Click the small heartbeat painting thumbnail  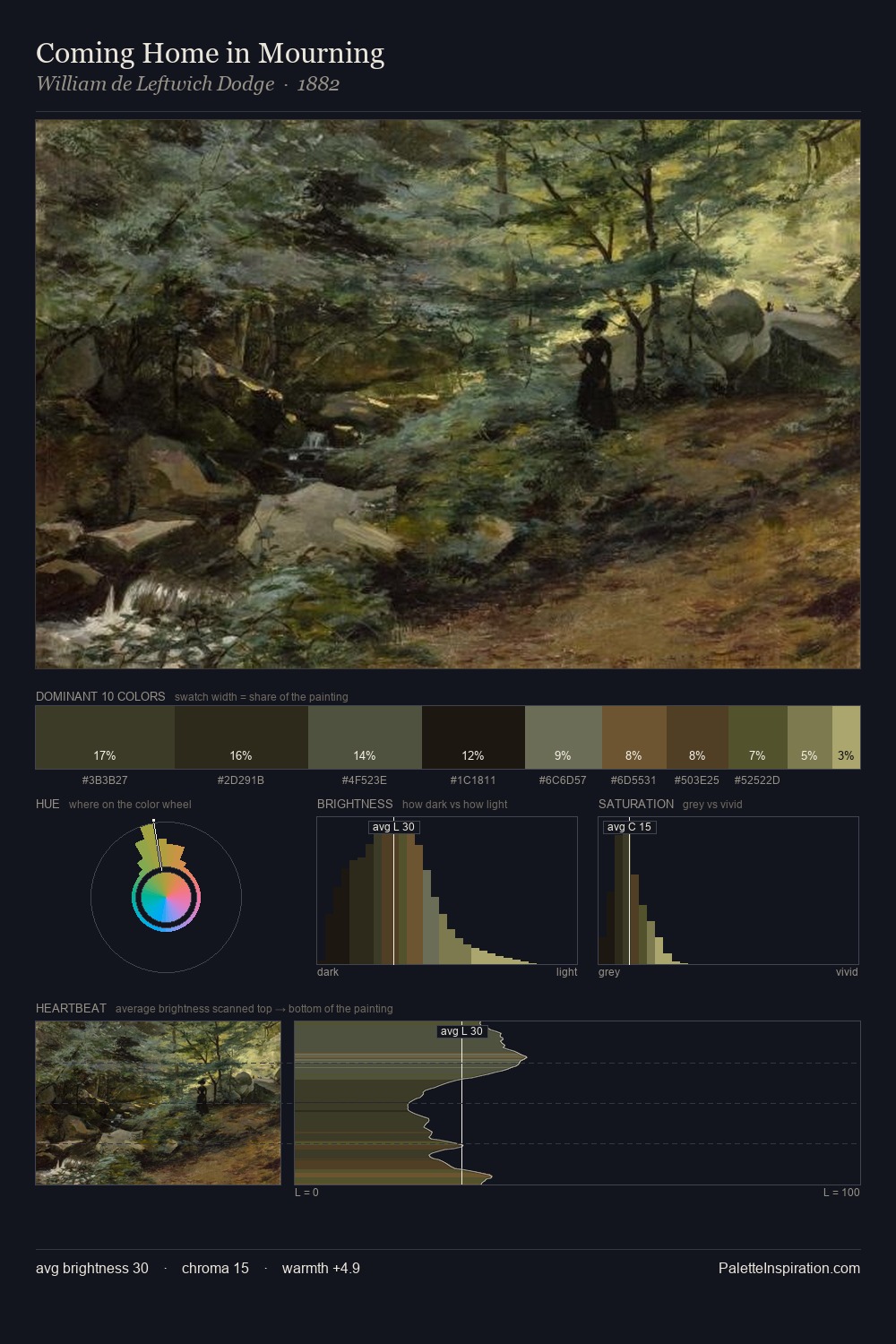[158, 1103]
